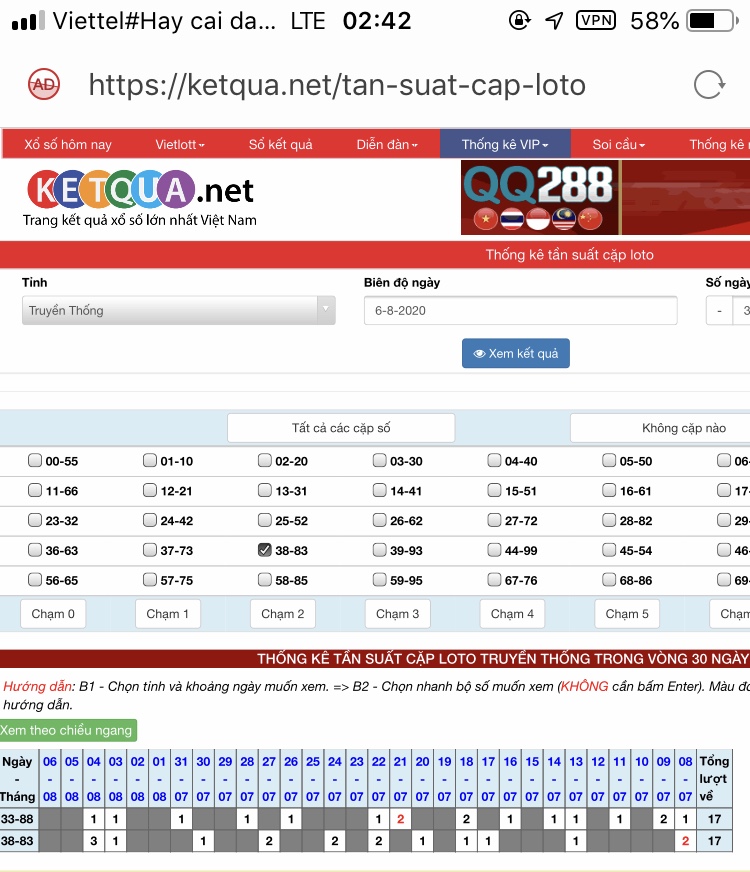
Task: Enable the 44-99 pair checkbox
Action: (495, 550)
